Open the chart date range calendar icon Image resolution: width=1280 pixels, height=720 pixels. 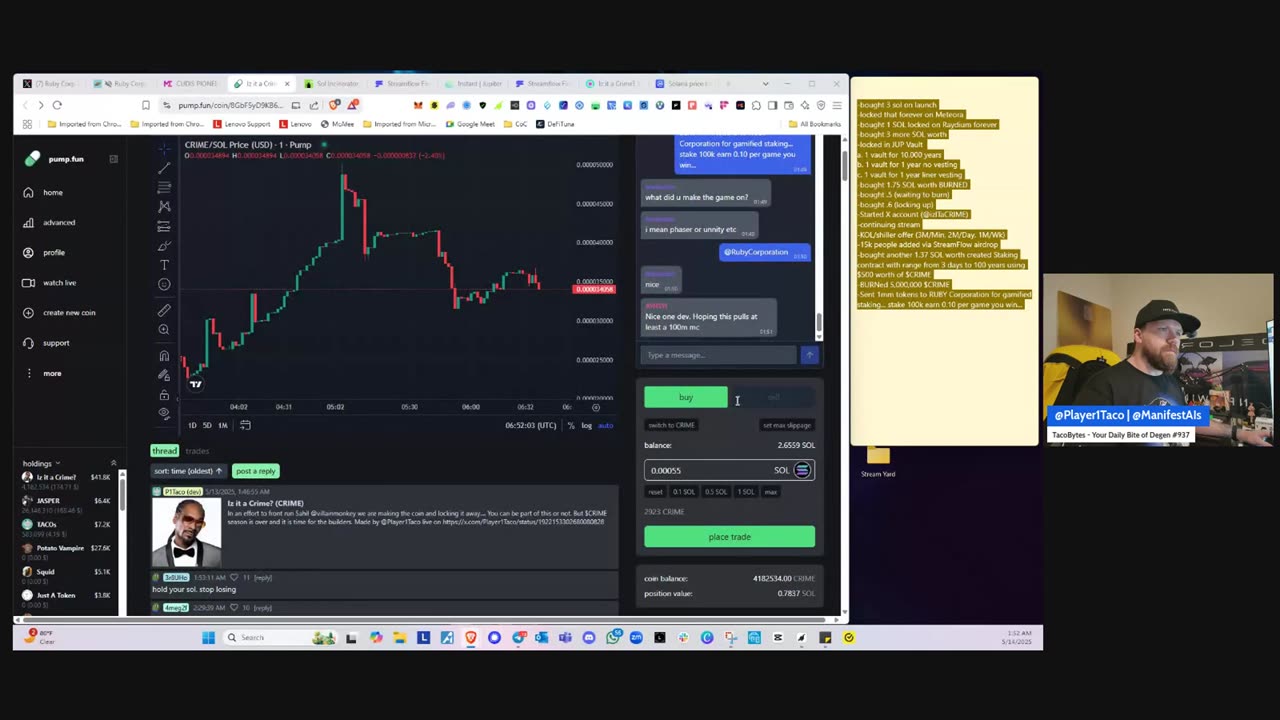[x=245, y=425]
